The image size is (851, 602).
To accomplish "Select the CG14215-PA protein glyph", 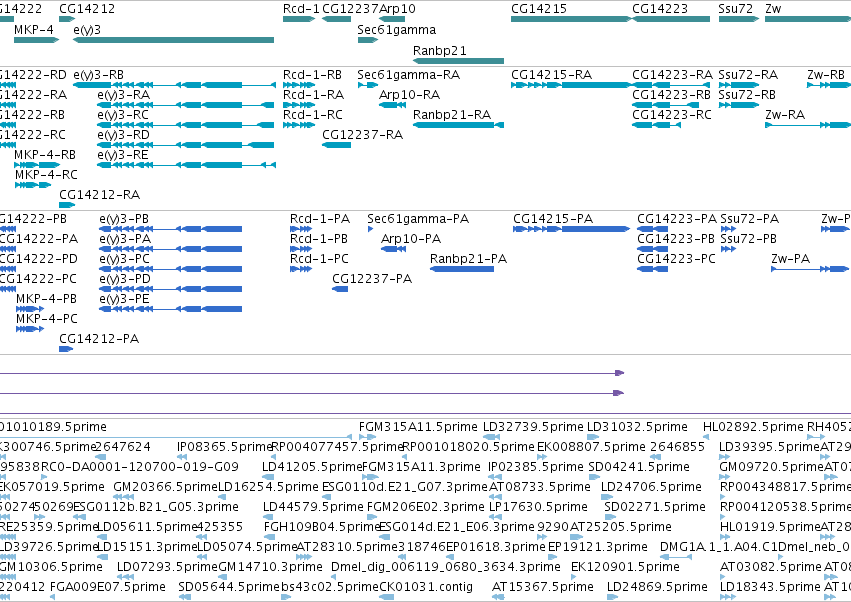I will 571,229.
